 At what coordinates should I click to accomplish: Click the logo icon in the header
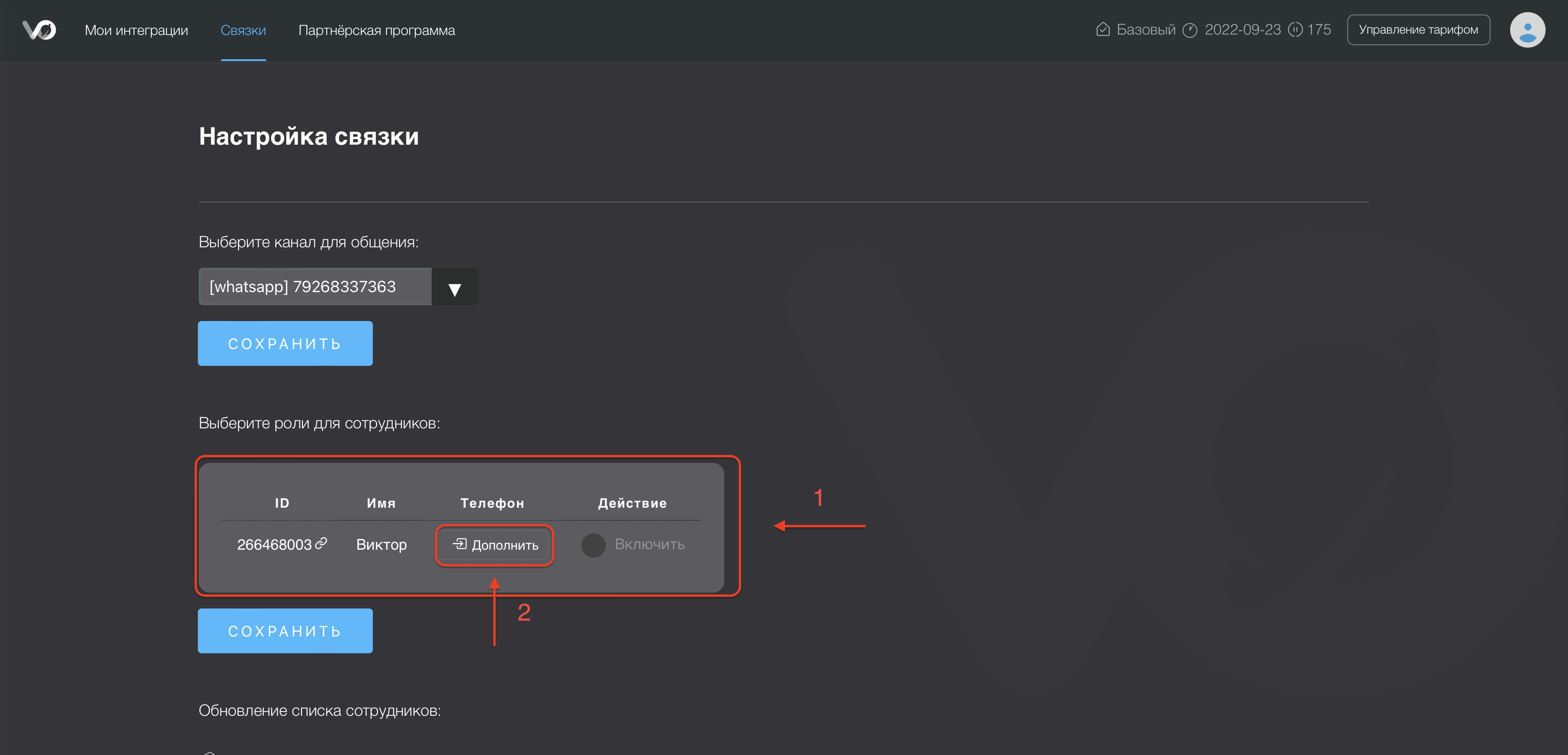point(39,30)
